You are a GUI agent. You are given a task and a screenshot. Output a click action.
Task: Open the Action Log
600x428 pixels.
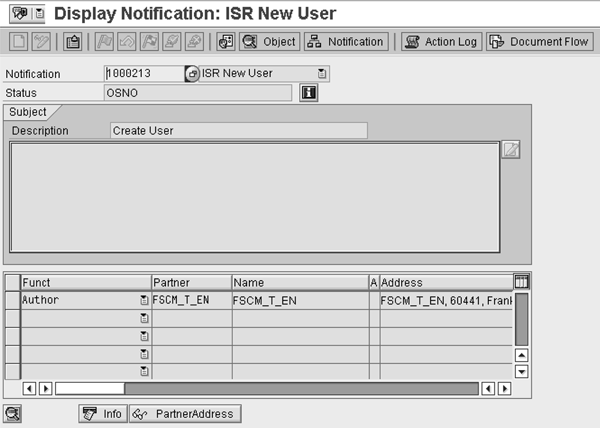[x=442, y=42]
